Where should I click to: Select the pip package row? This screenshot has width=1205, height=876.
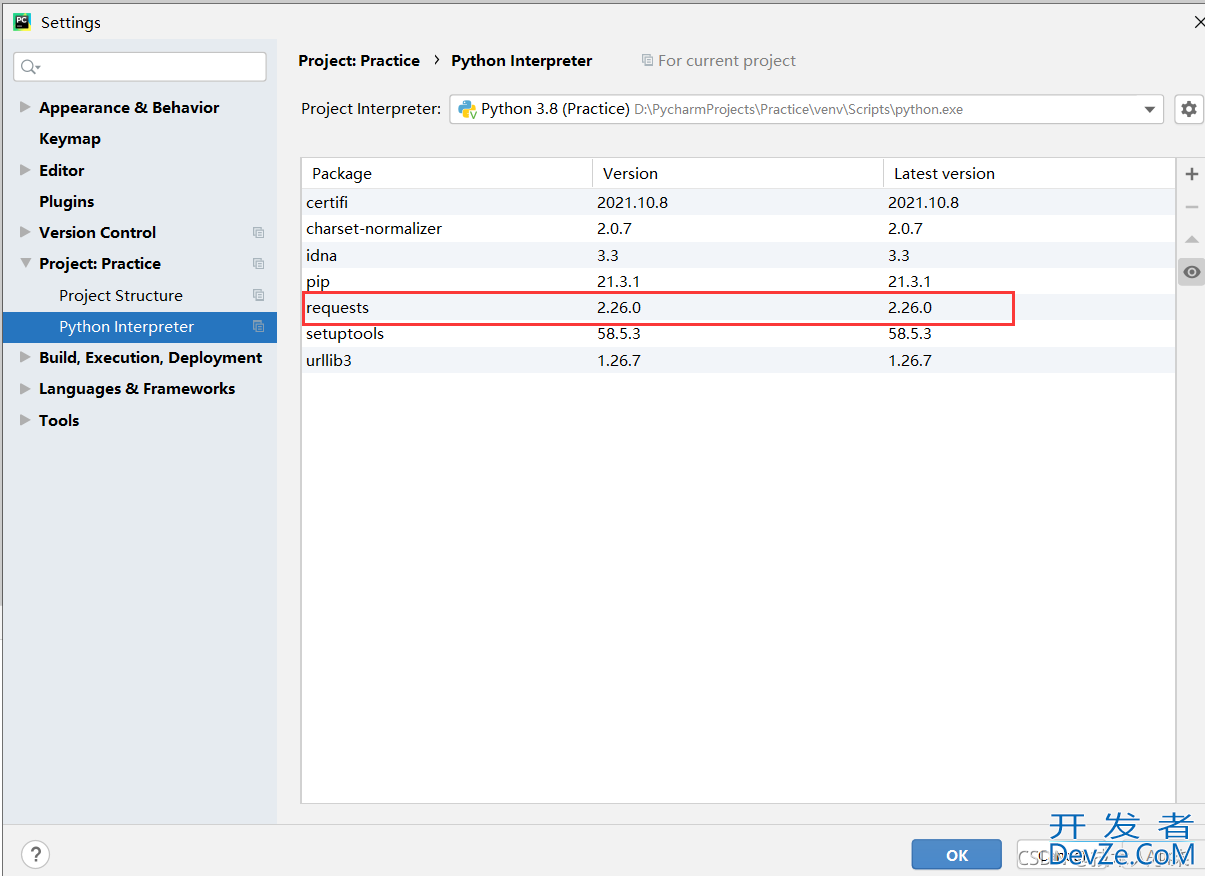[738, 282]
